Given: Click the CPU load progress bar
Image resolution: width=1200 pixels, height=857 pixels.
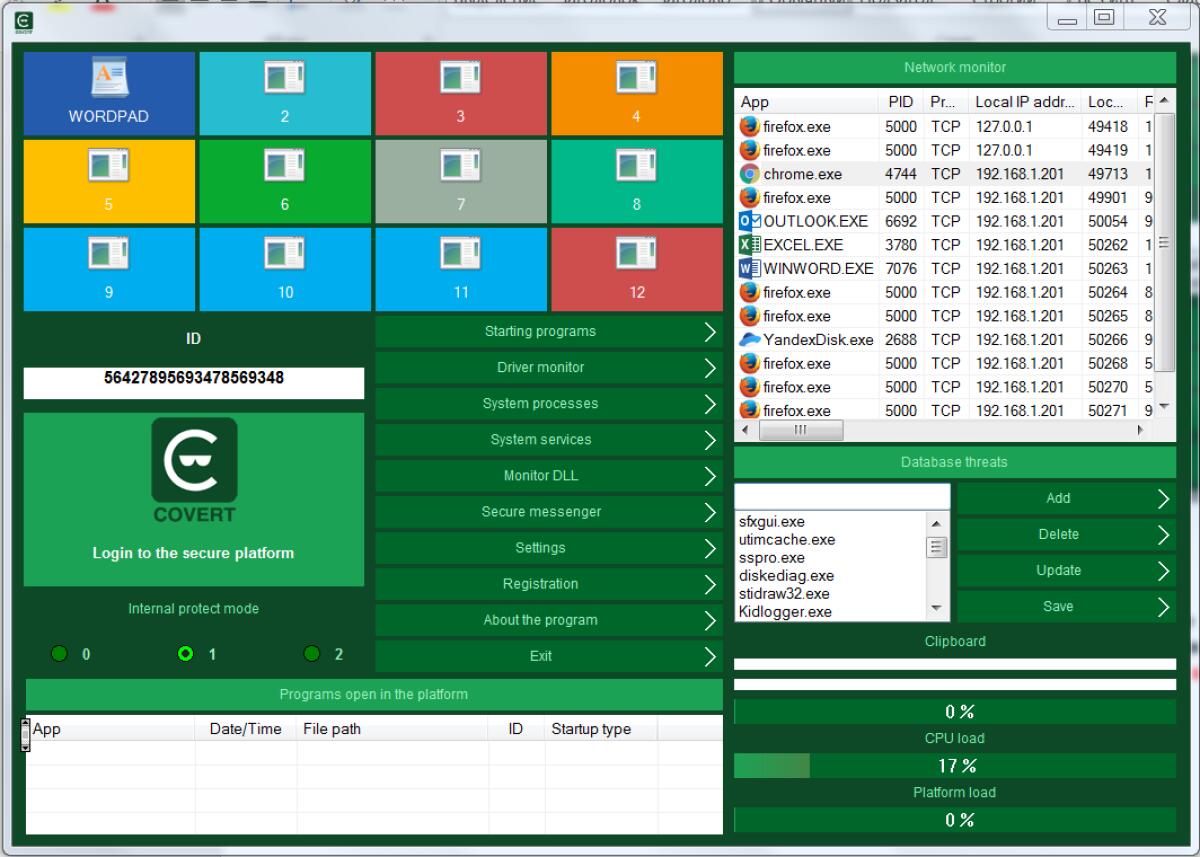Looking at the screenshot, I should (955, 766).
